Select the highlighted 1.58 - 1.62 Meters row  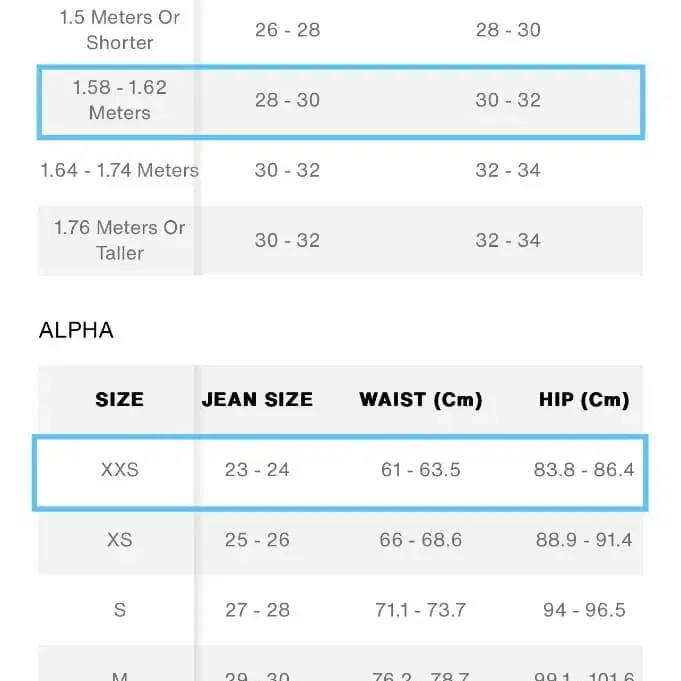click(341, 102)
